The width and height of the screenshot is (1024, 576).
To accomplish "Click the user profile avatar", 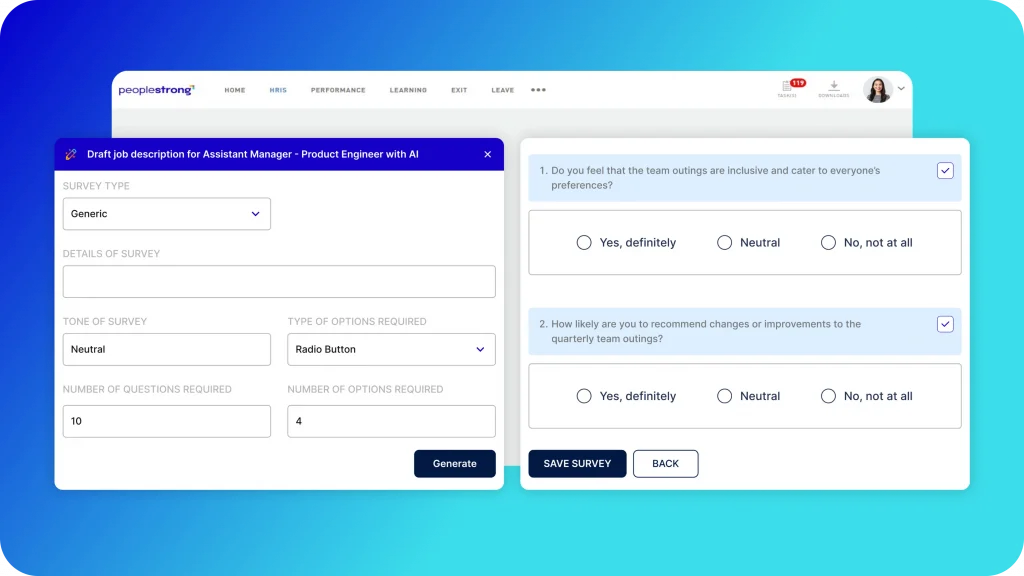I will (x=877, y=90).
